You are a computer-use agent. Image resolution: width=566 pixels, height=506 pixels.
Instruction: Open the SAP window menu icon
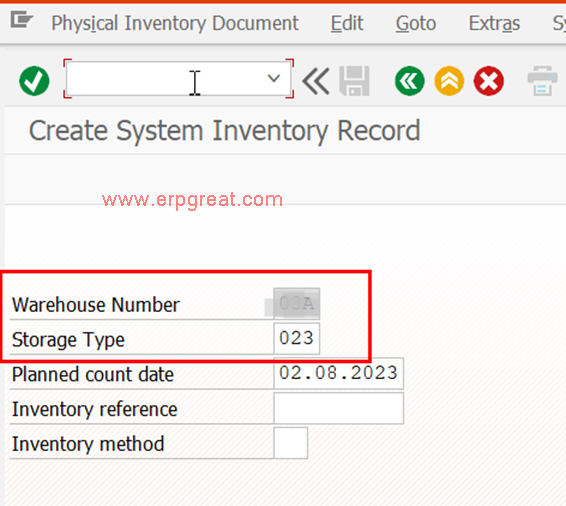coord(21,20)
